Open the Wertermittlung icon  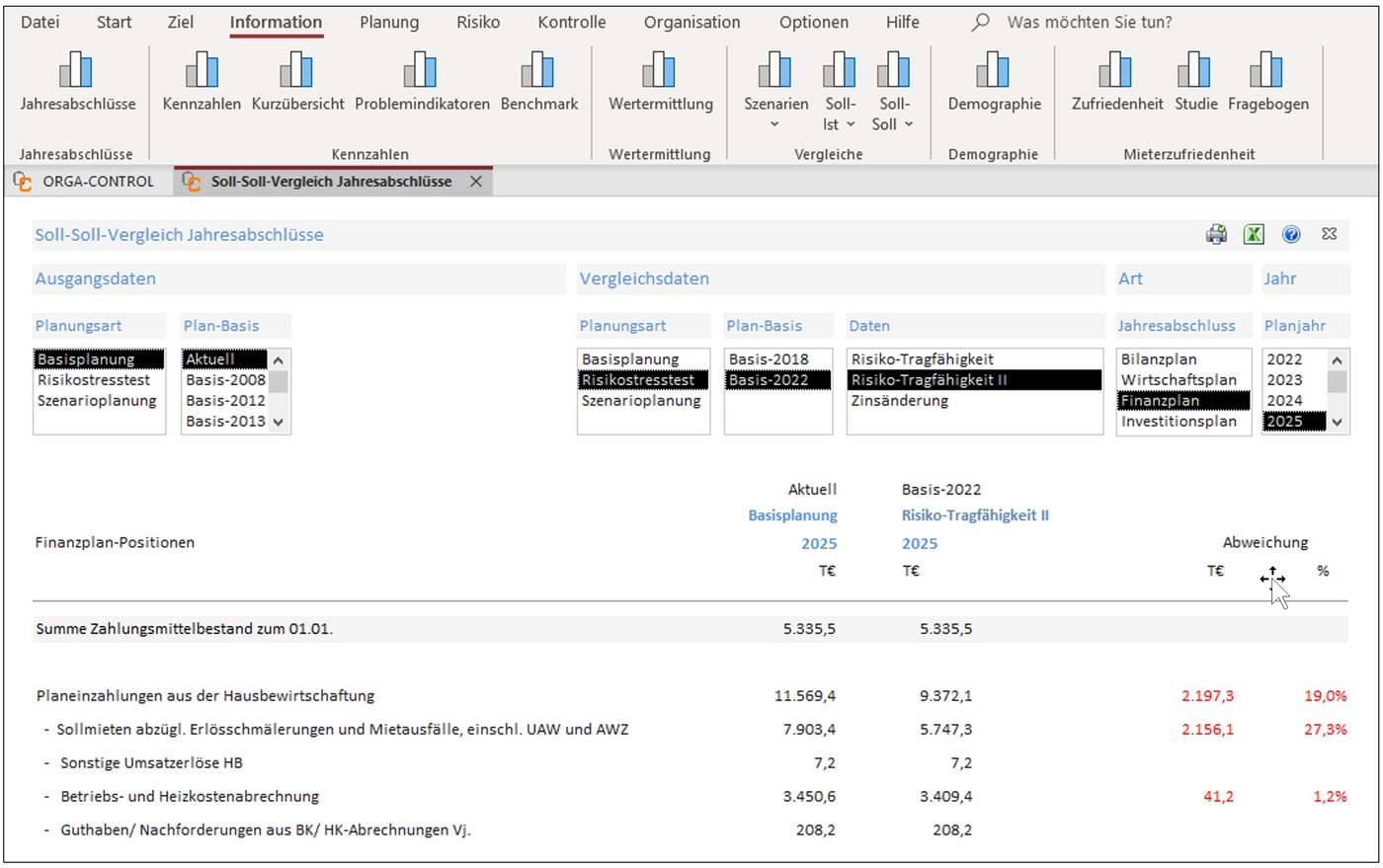pos(660,71)
